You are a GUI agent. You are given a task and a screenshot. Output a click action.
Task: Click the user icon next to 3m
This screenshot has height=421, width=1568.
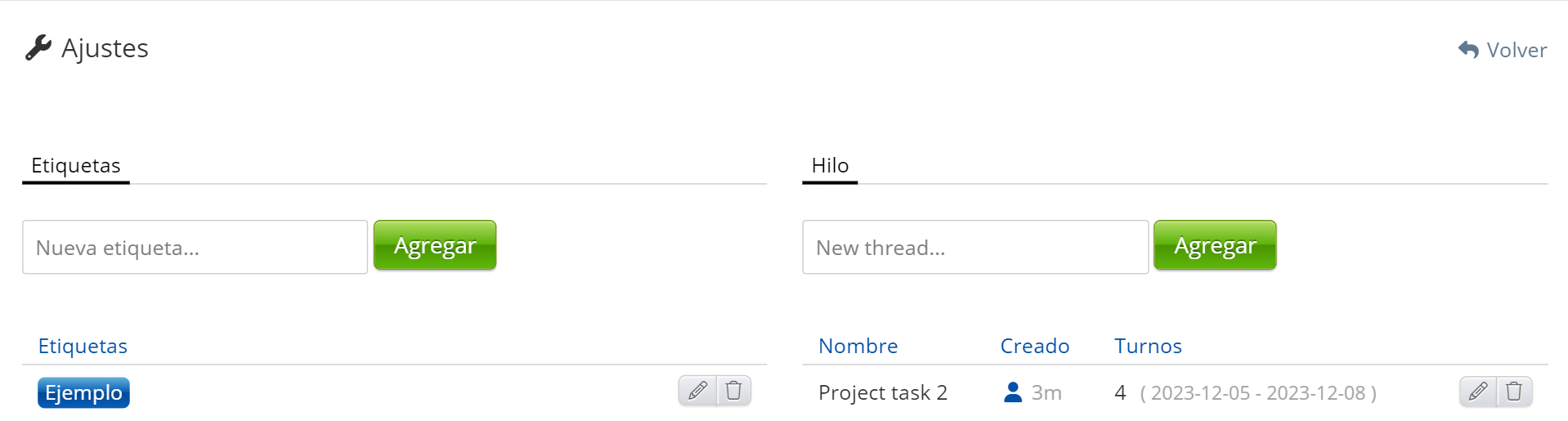pyautogui.click(x=1012, y=392)
